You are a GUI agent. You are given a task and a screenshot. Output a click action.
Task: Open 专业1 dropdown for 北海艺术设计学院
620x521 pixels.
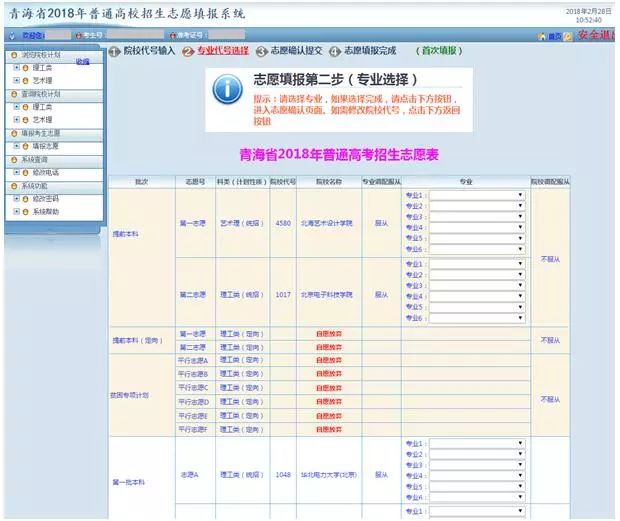click(476, 195)
